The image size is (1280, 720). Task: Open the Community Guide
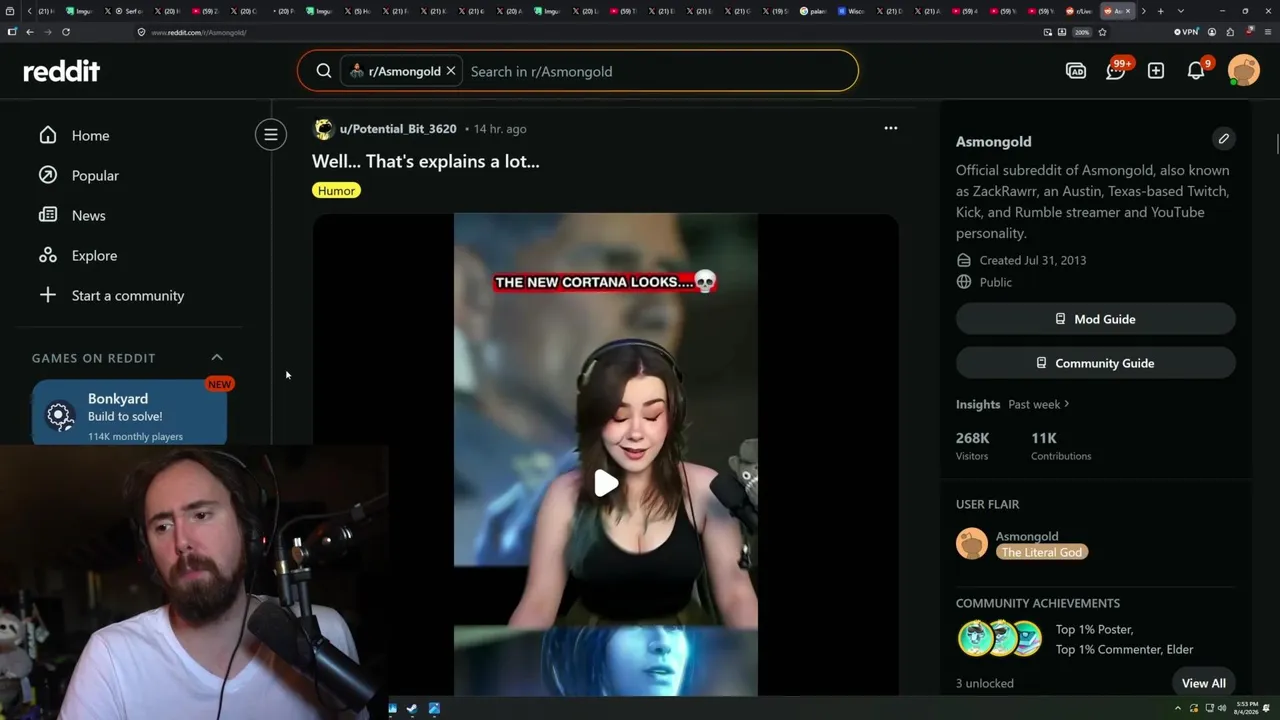tap(1096, 363)
